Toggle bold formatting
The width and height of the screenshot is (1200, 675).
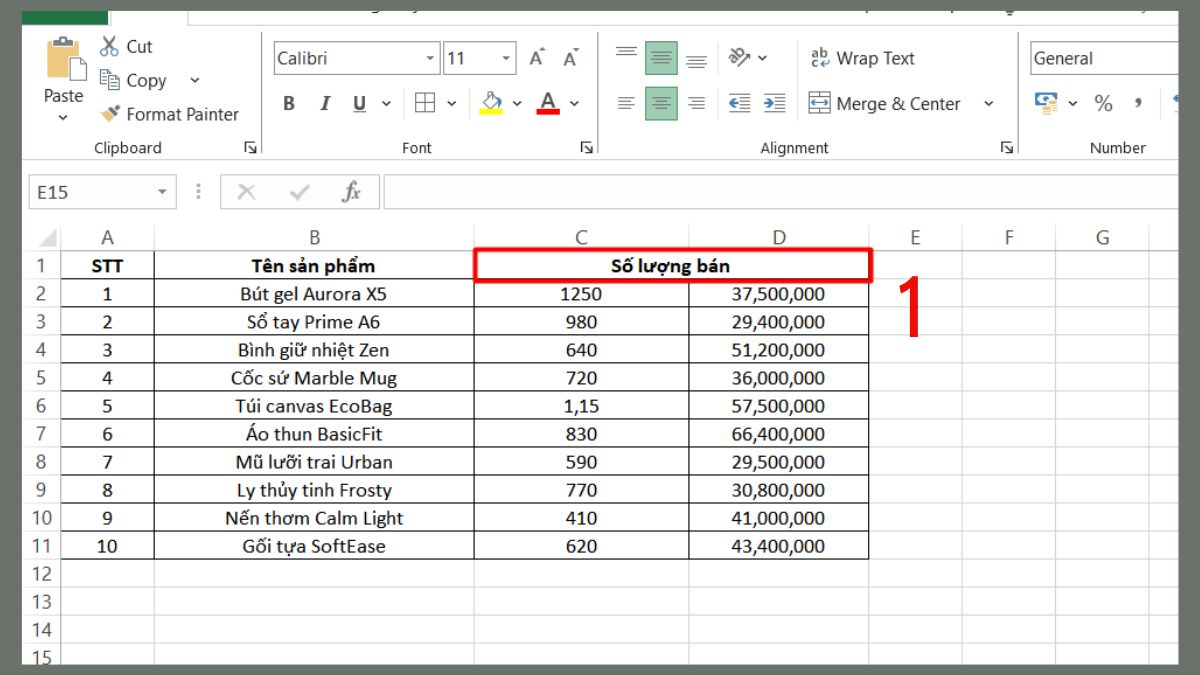point(289,103)
